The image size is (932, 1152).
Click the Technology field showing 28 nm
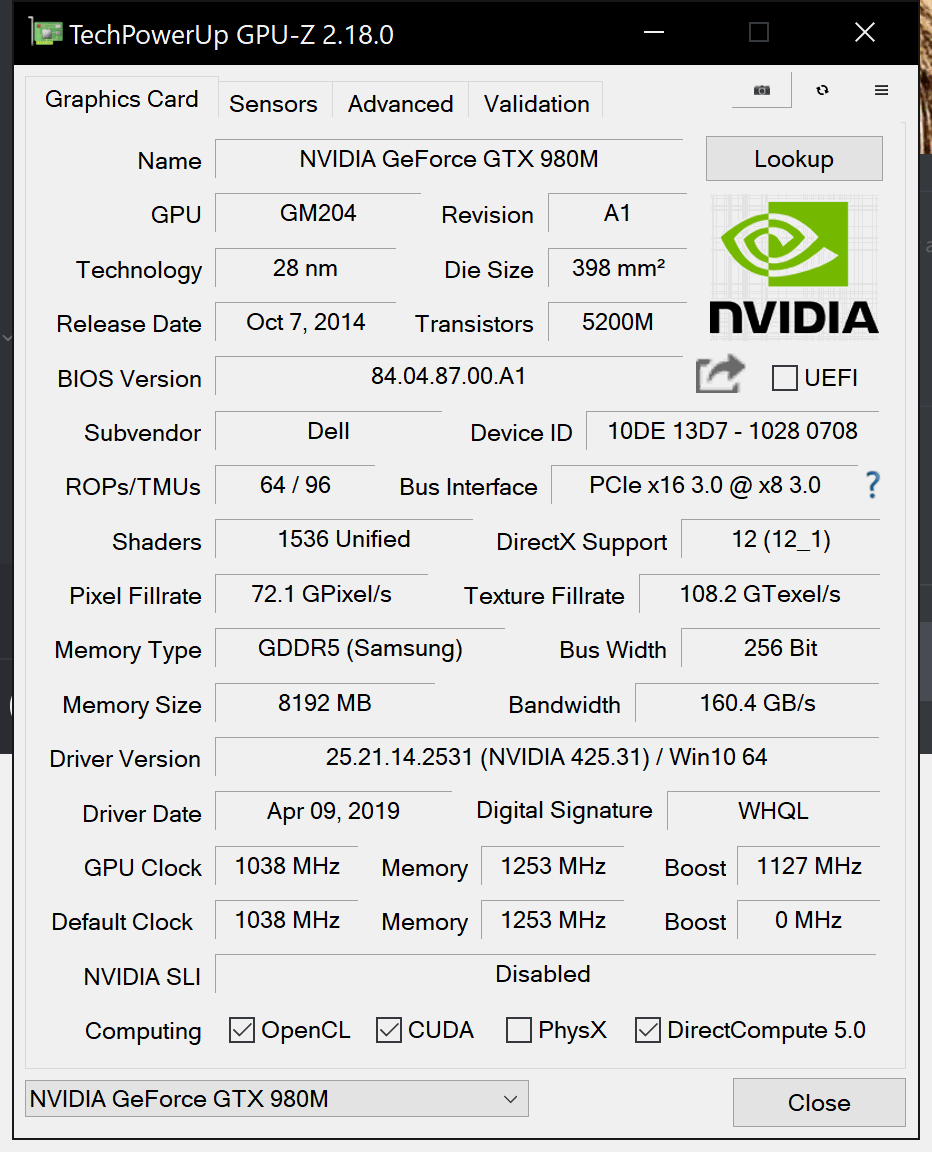tap(306, 267)
